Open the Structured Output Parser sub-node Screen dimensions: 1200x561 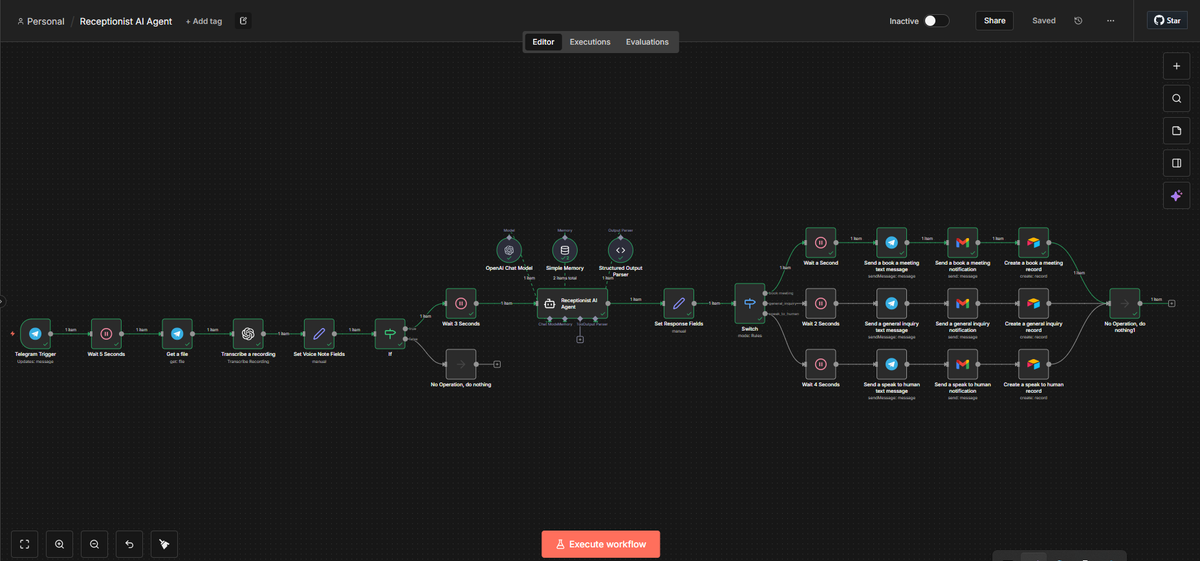coord(620,250)
